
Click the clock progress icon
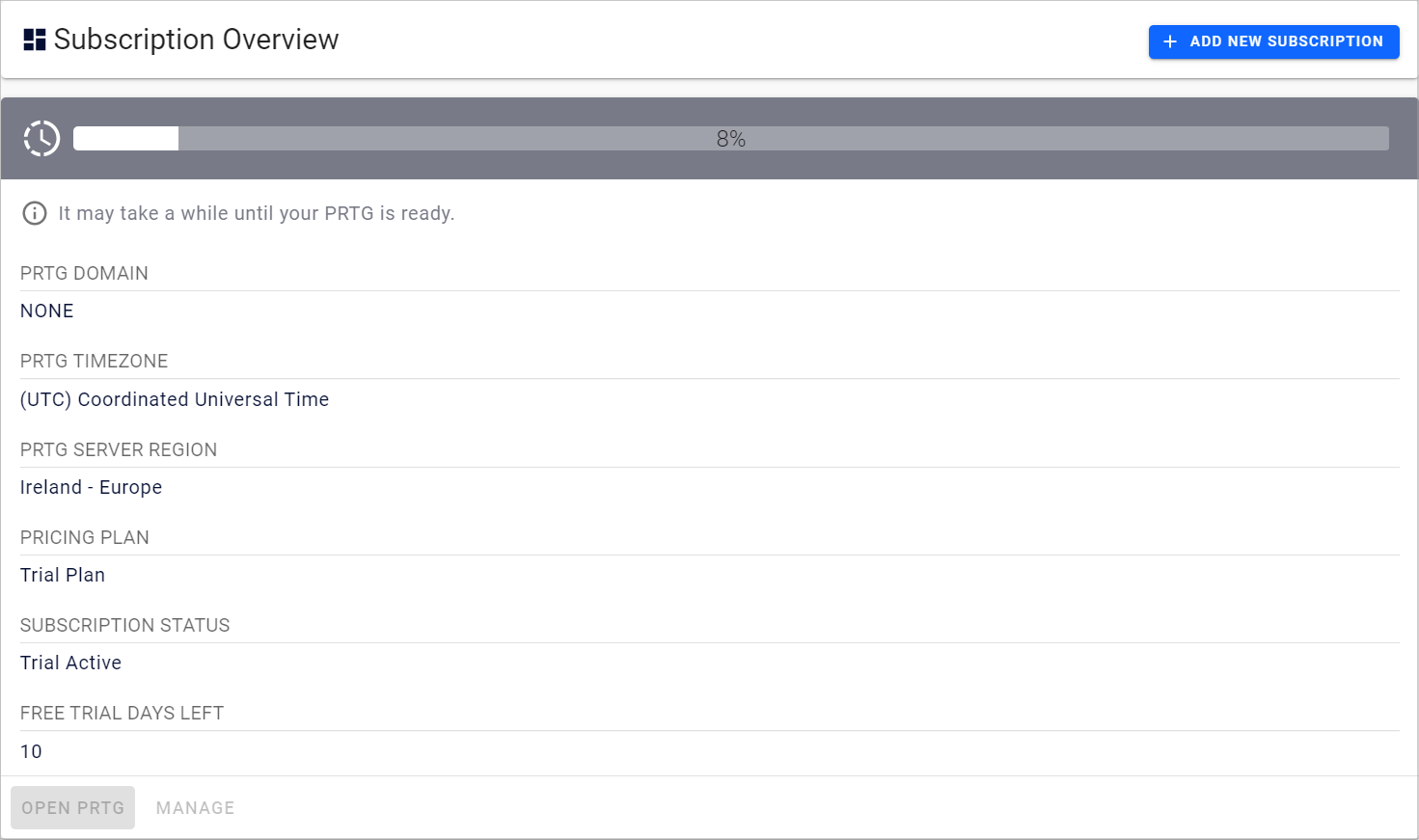point(42,139)
